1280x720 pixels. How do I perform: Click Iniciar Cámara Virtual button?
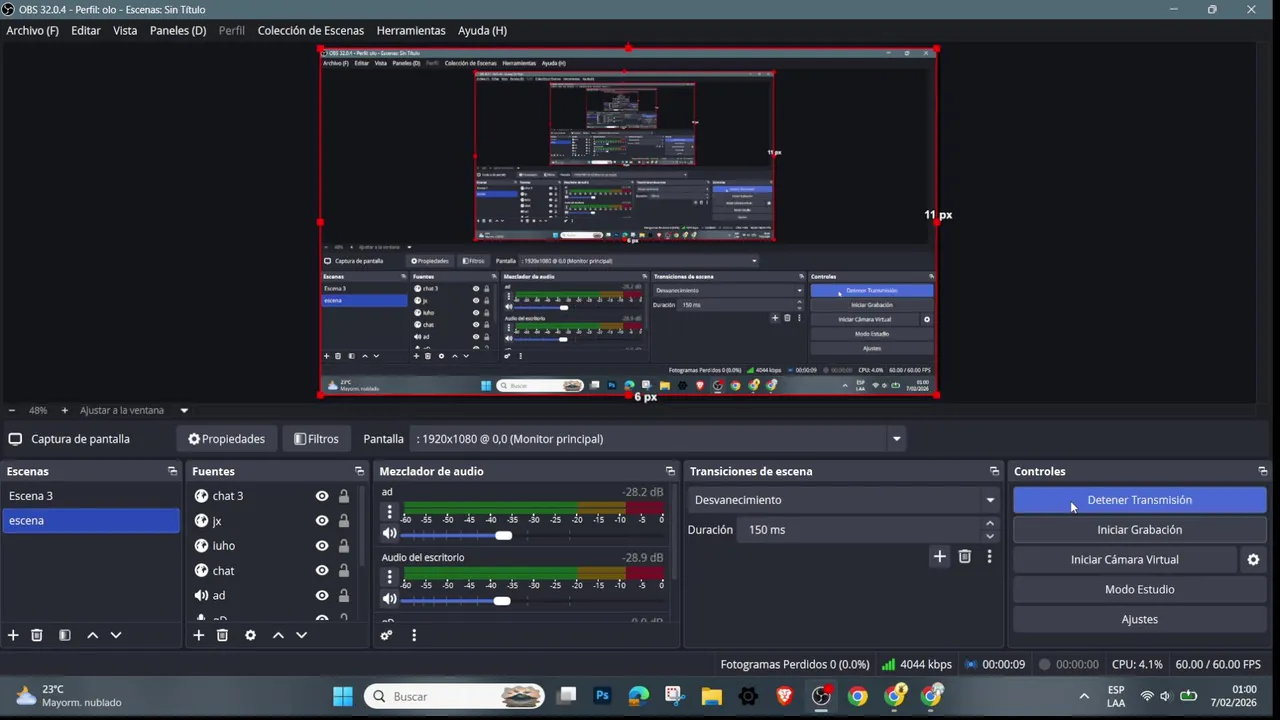(1125, 560)
